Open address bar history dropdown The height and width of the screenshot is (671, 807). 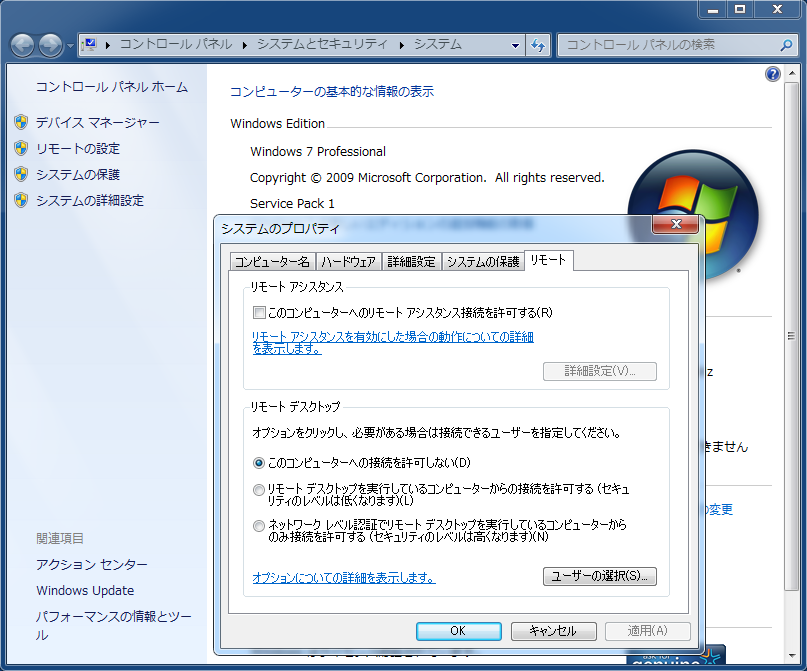pyautogui.click(x=515, y=45)
